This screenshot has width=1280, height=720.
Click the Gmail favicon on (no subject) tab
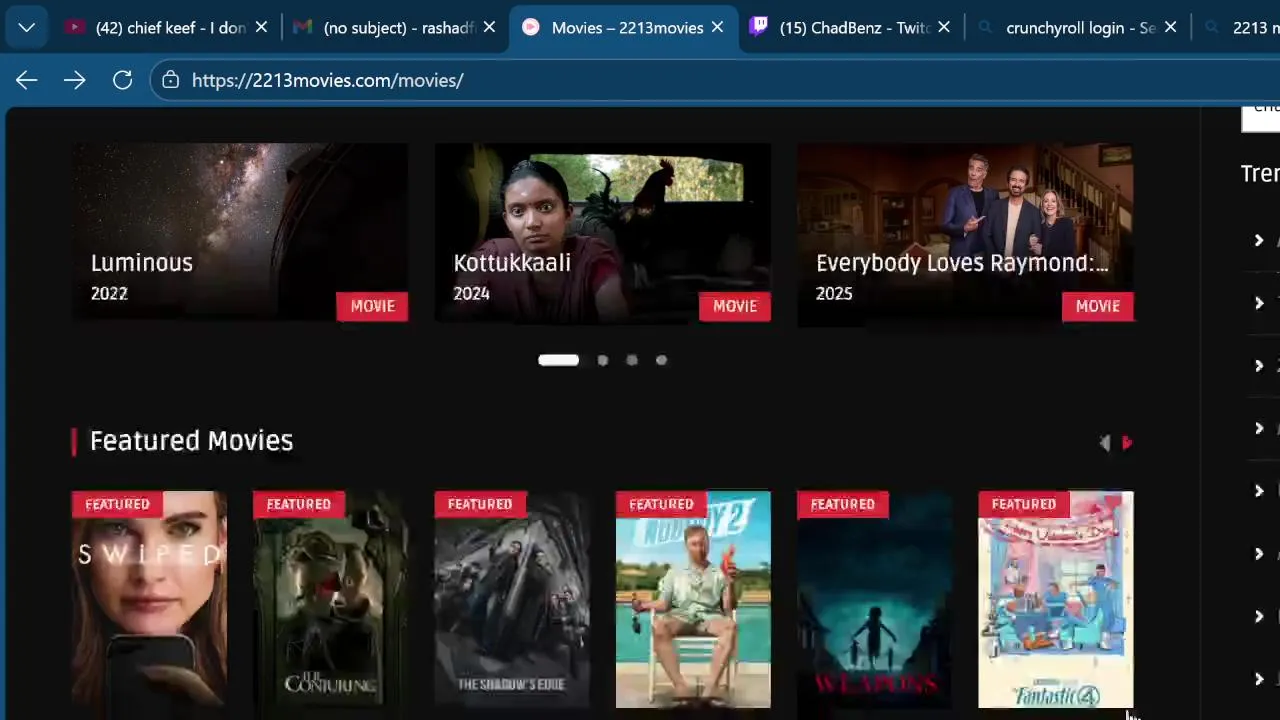tap(302, 28)
